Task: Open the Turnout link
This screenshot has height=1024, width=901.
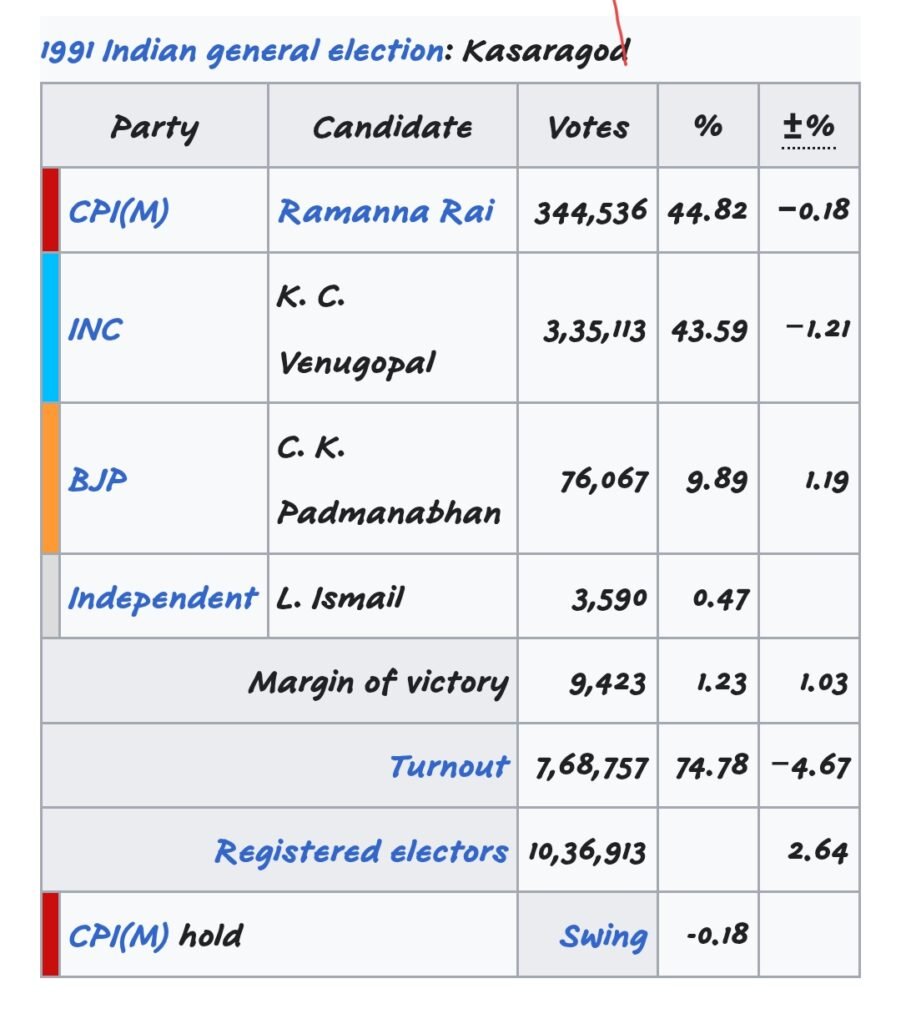Action: pos(449,766)
